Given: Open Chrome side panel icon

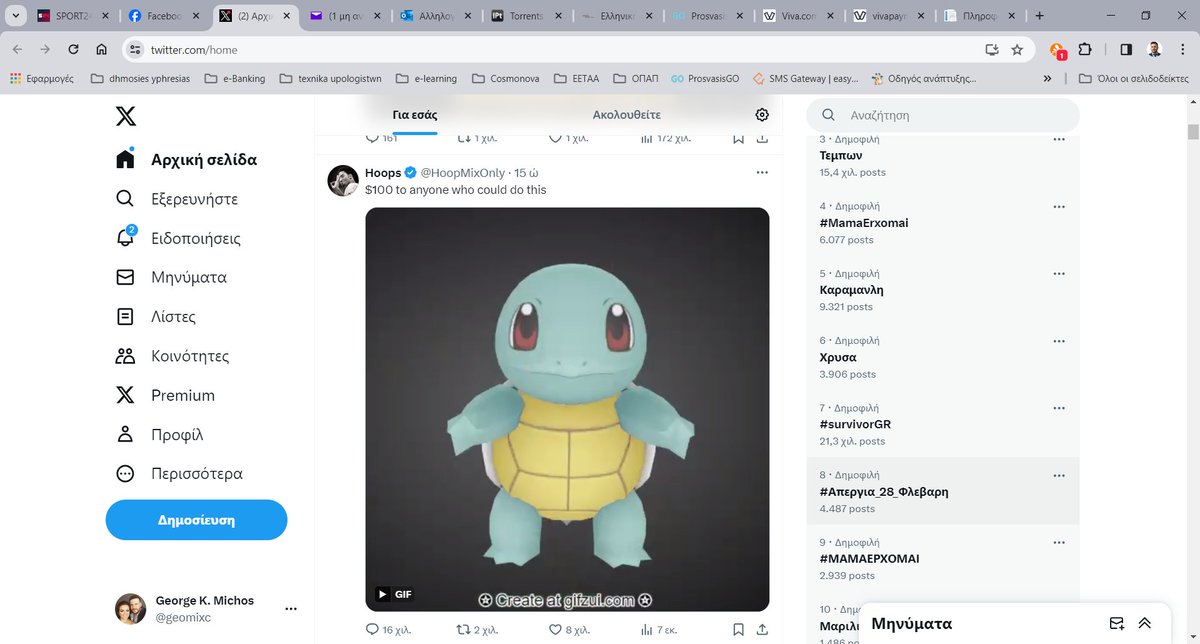Looking at the screenshot, I should pyautogui.click(x=1126, y=49).
